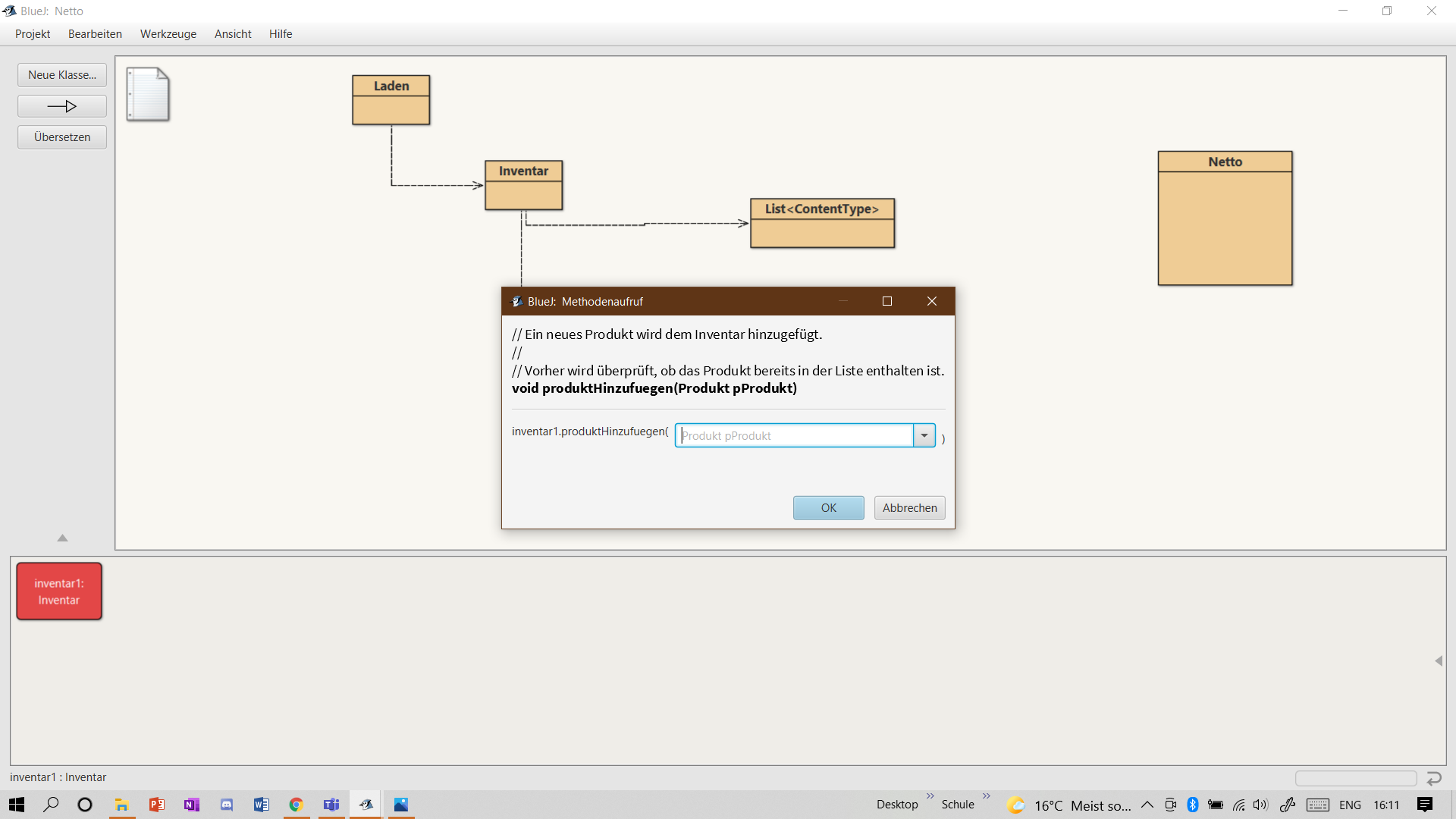Open Chrome browser in taskbar
Image resolution: width=1456 pixels, height=819 pixels.
coord(297,805)
